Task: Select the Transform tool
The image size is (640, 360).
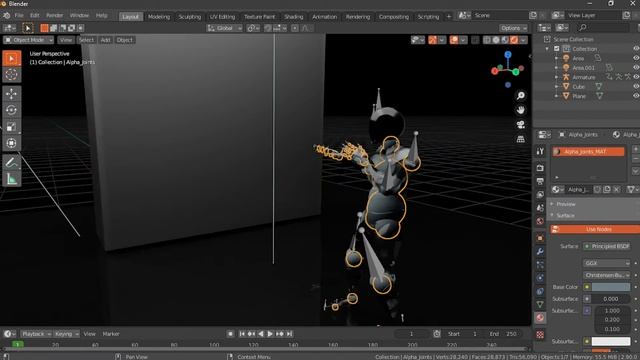Action: pos(11,143)
